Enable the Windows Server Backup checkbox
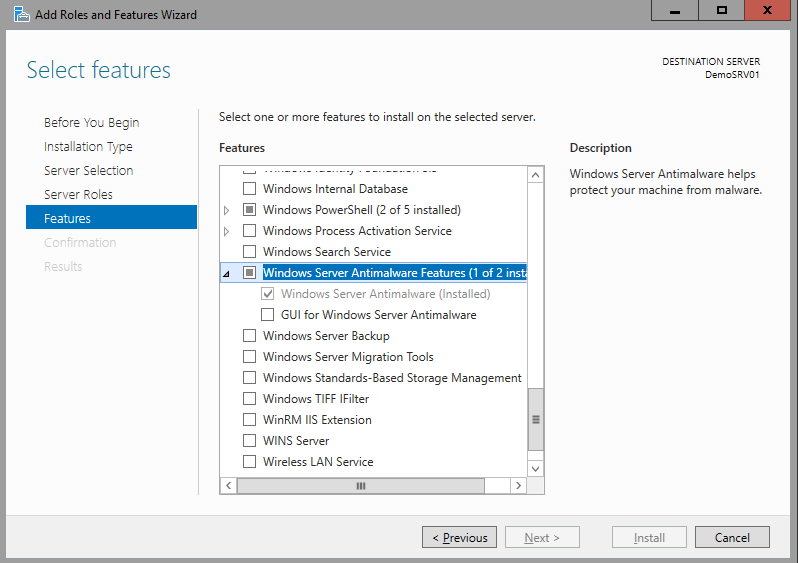 coord(249,335)
